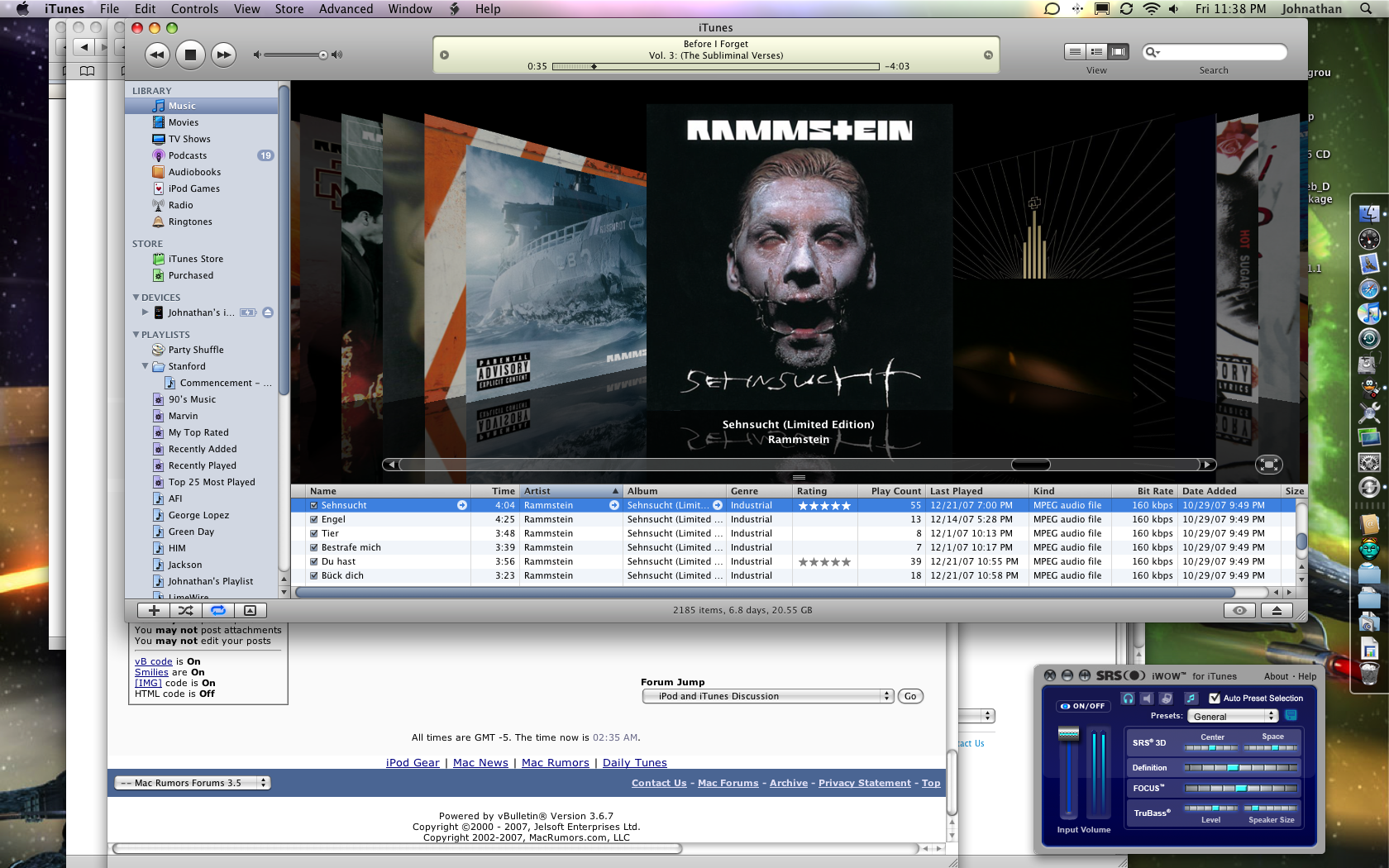The height and width of the screenshot is (868, 1389).
Task: Click music note icon in SRS iWOW
Action: tap(1191, 699)
